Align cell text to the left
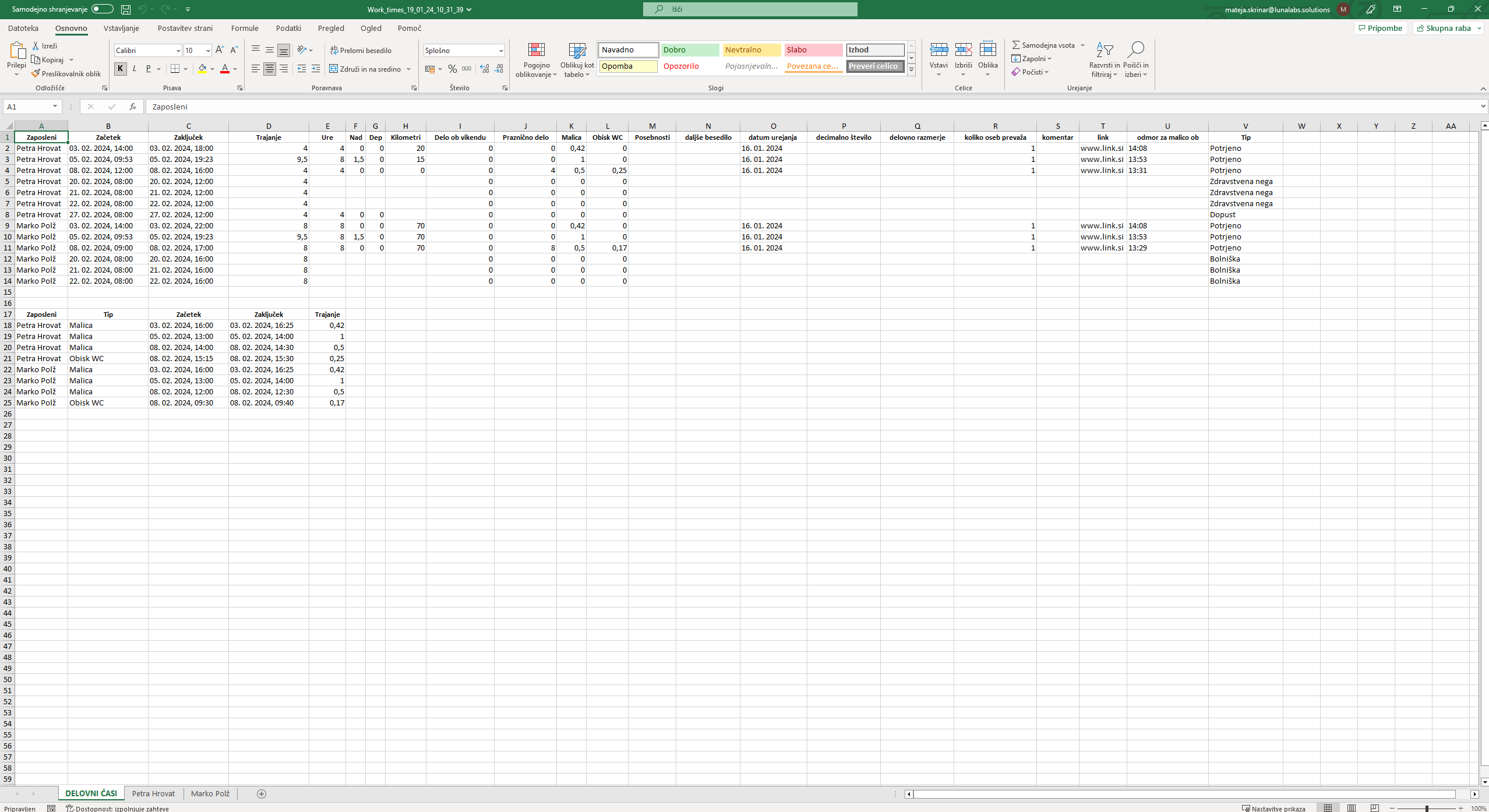Viewport: 1489px width, 812px height. point(256,69)
